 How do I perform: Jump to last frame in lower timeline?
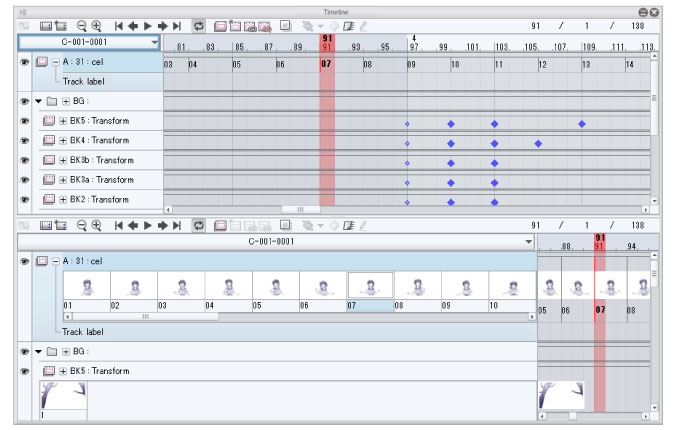click(x=176, y=226)
